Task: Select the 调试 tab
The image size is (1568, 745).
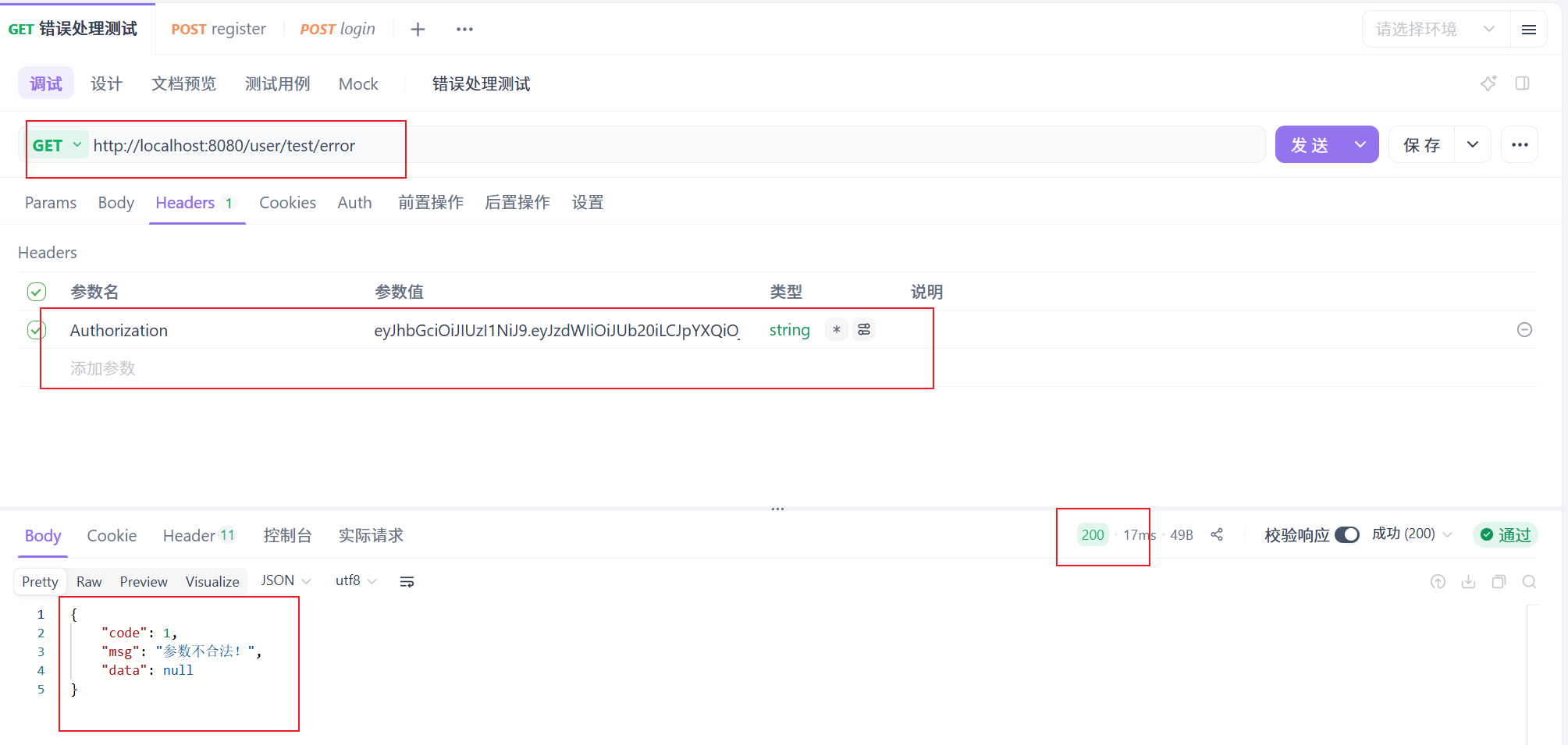Action: point(46,83)
